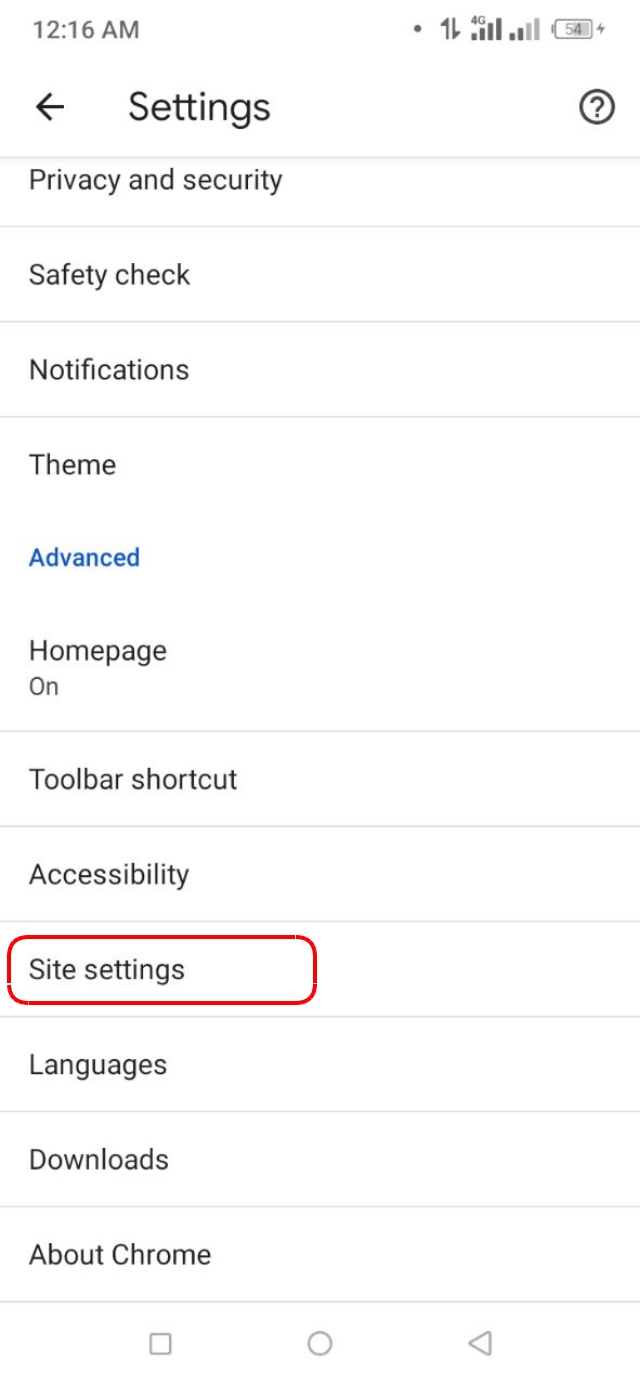640x1386 pixels.
Task: Open the Help question mark icon
Action: (x=596, y=107)
